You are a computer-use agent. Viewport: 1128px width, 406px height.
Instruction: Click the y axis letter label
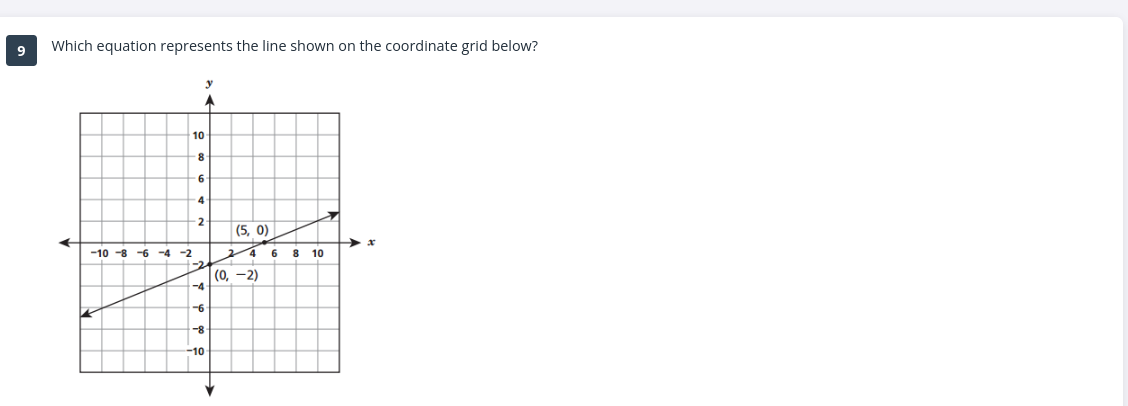(x=210, y=84)
